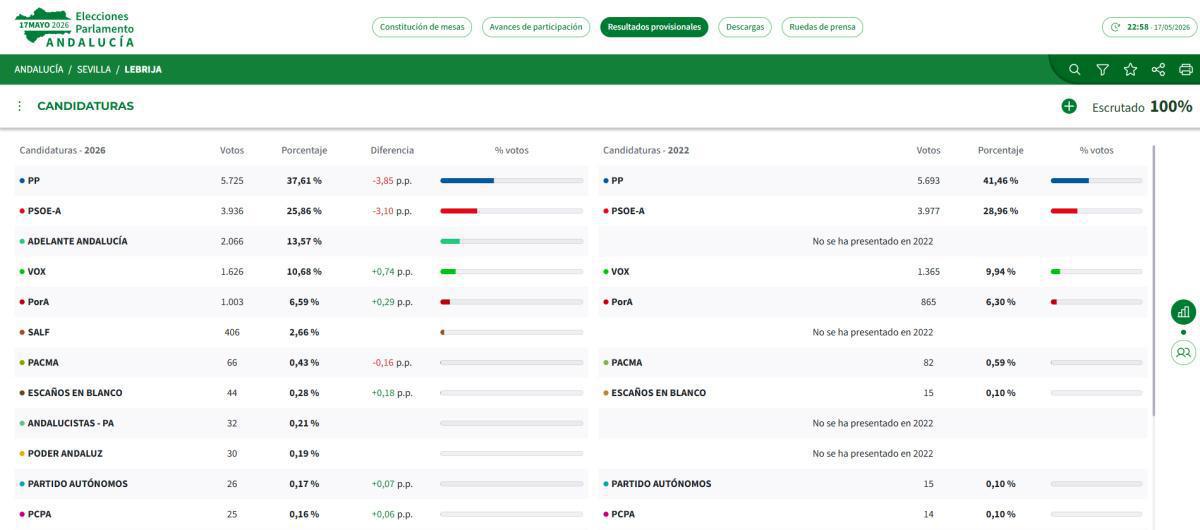Click the 13,57 % percentage value
The image size is (1200, 530).
304,241
